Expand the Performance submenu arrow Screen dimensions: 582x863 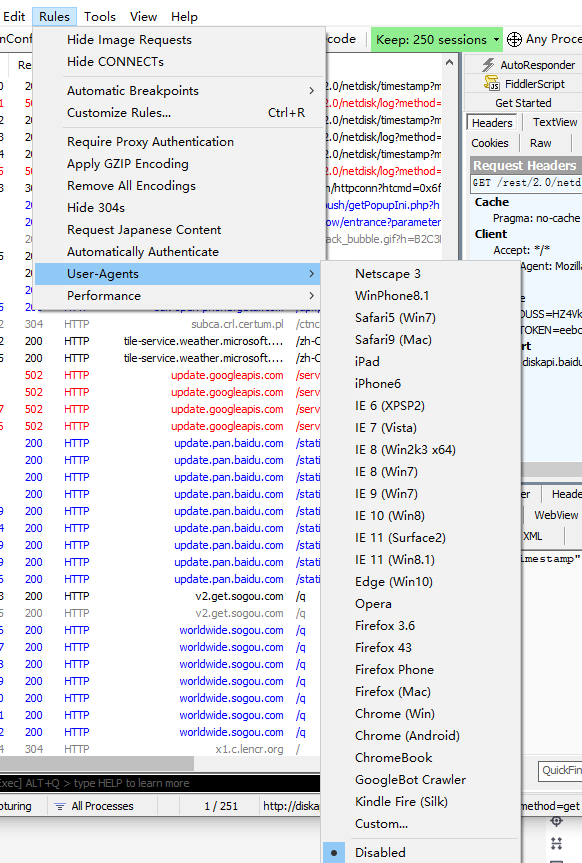[x=312, y=296]
